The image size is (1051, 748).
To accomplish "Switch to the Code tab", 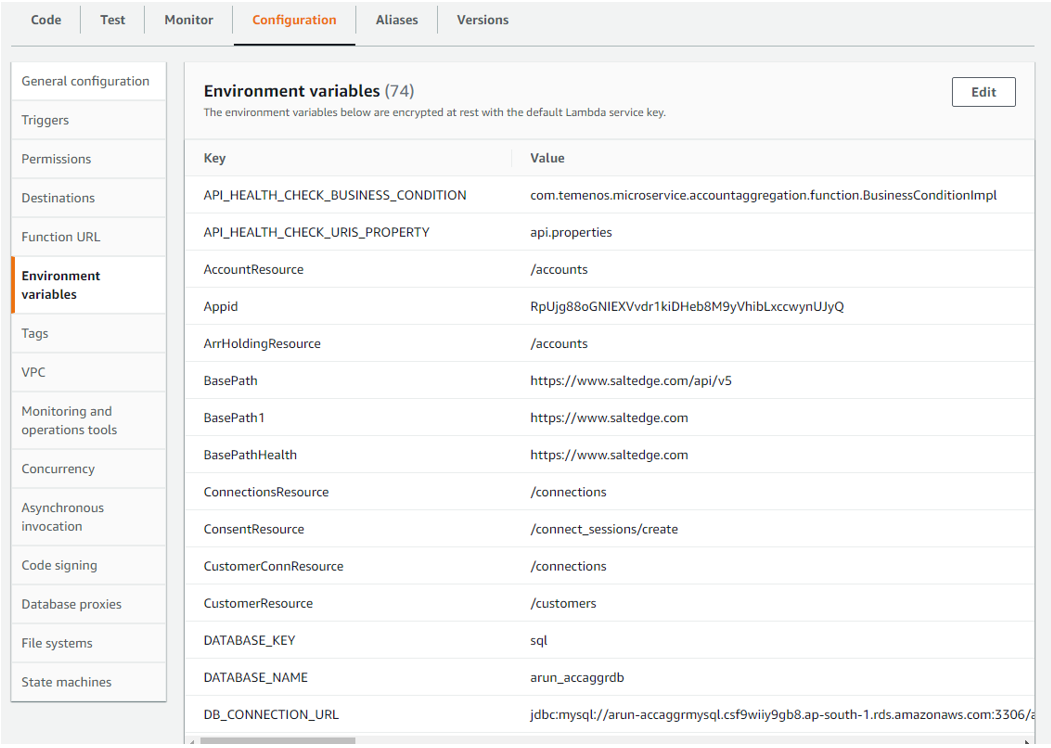I will [x=46, y=20].
